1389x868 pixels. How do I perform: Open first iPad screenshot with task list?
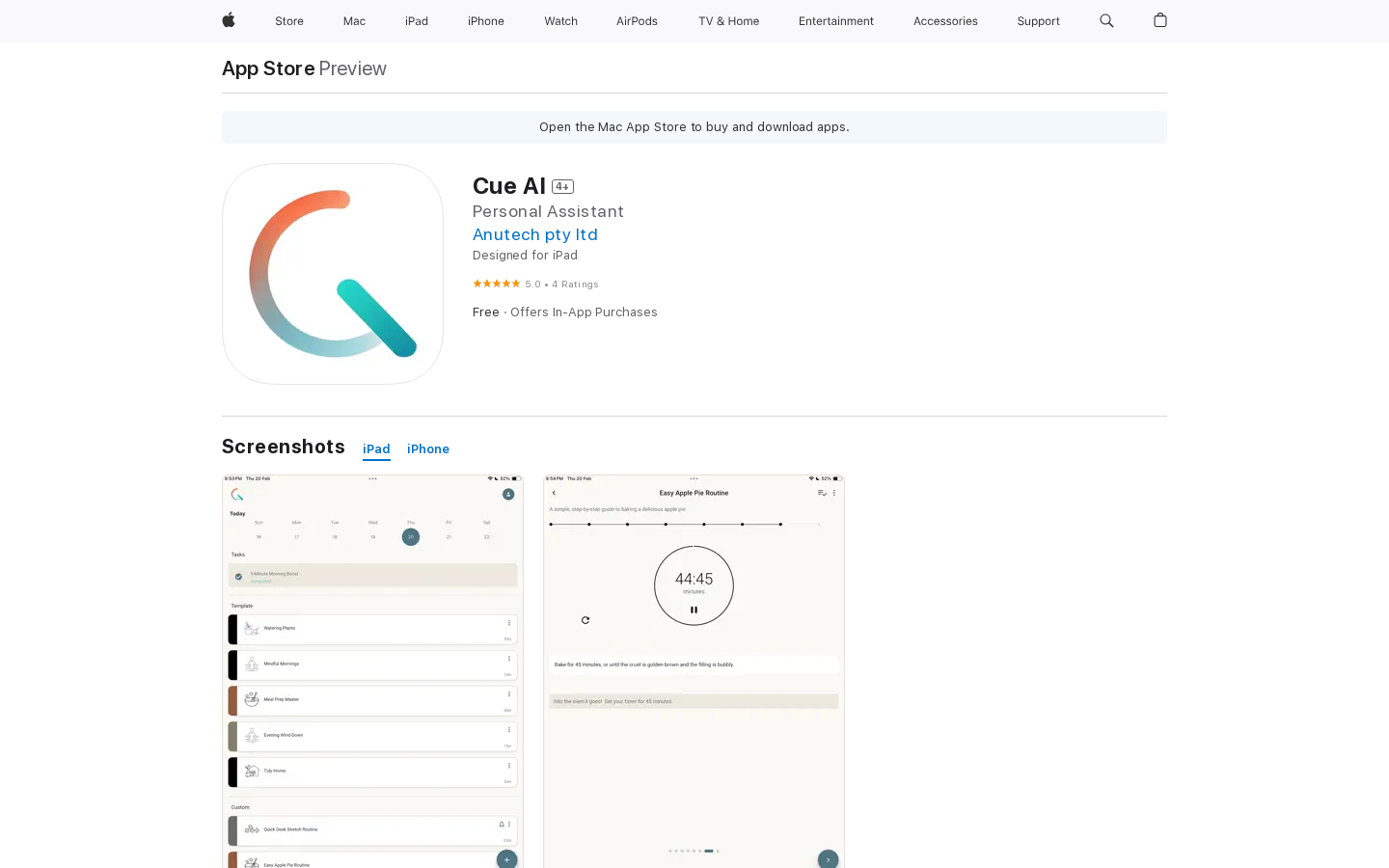point(372,671)
